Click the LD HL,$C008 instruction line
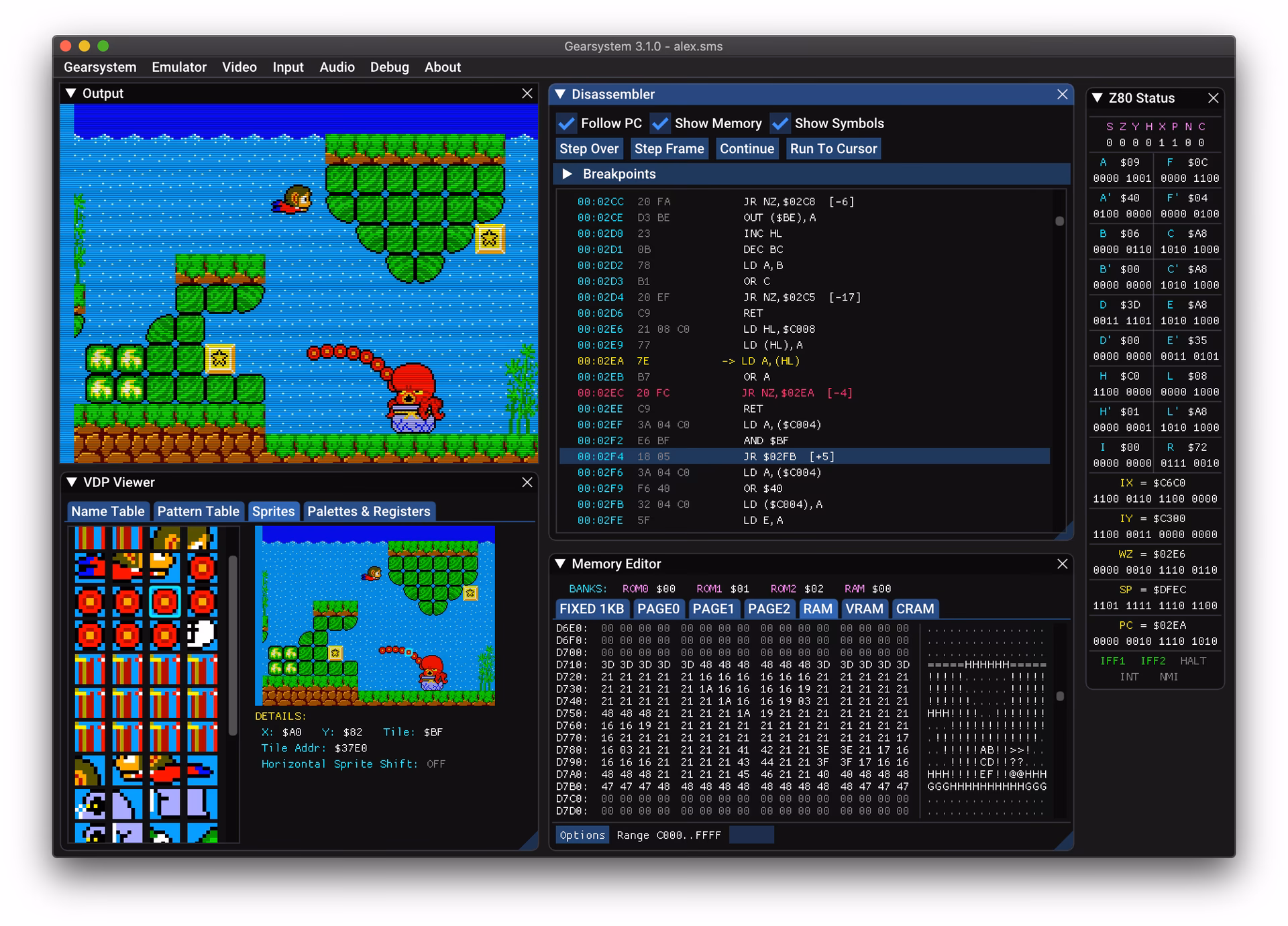1288x926 pixels. (x=805, y=329)
